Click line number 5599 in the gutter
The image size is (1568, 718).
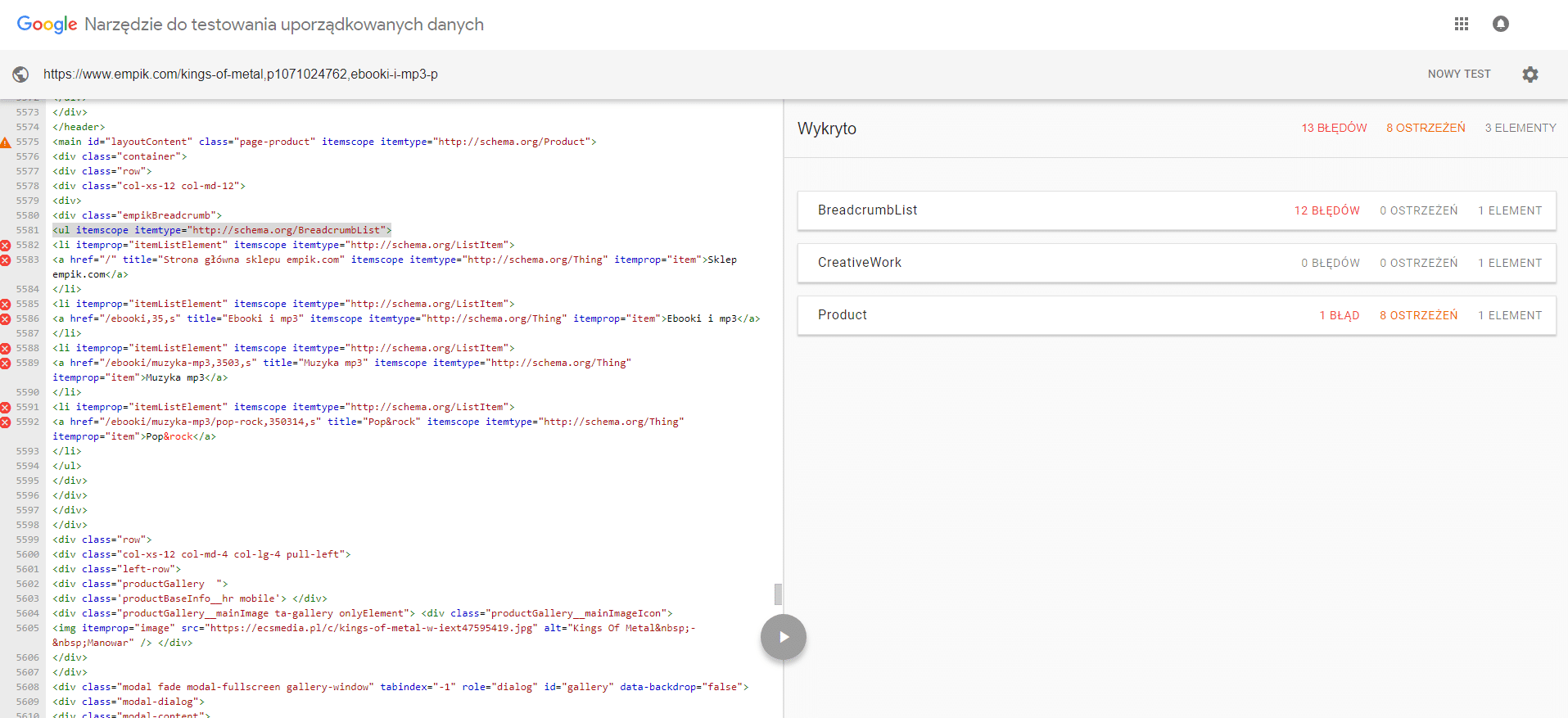27,540
